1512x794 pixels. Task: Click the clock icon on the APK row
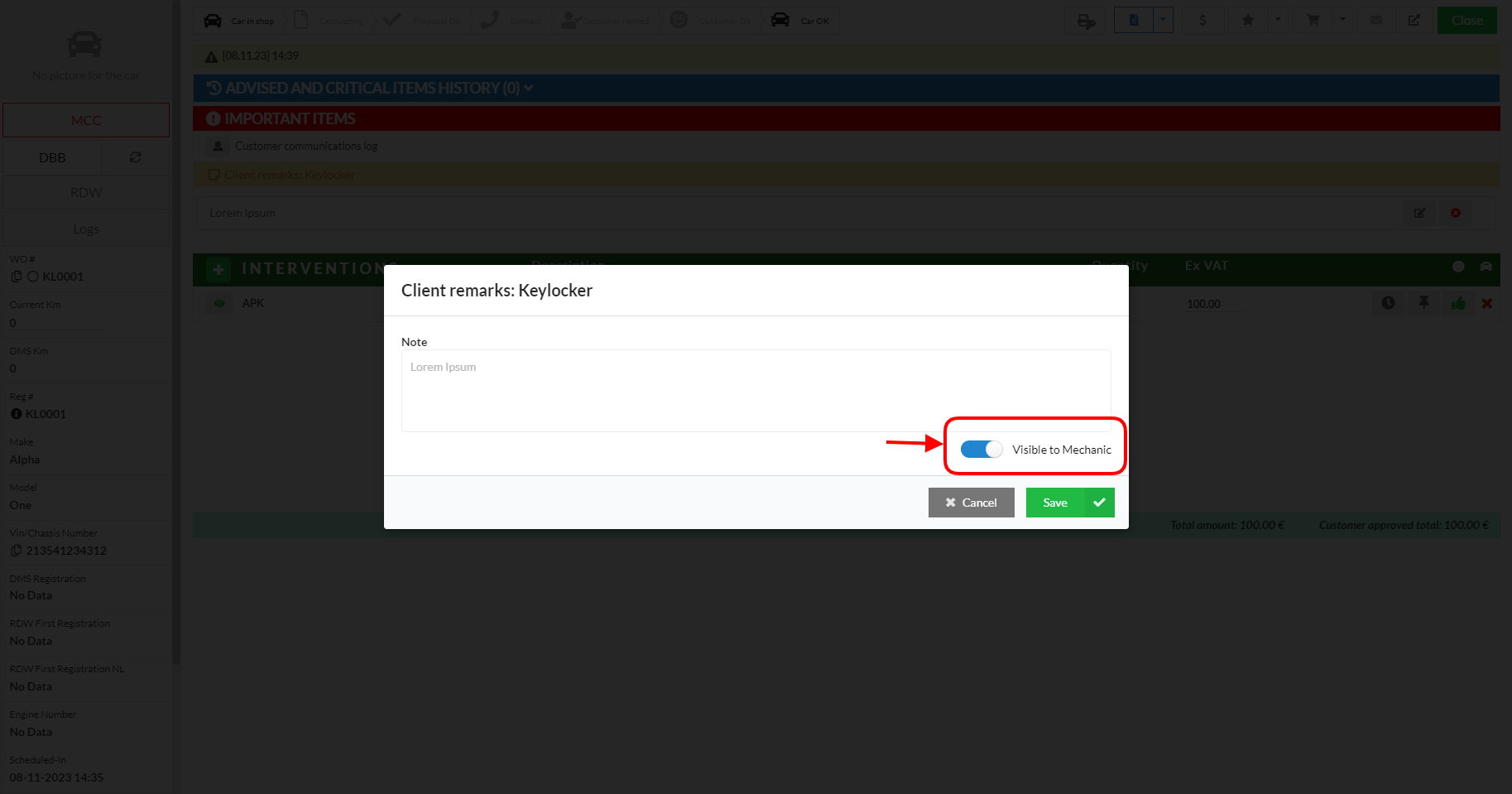click(x=1388, y=303)
